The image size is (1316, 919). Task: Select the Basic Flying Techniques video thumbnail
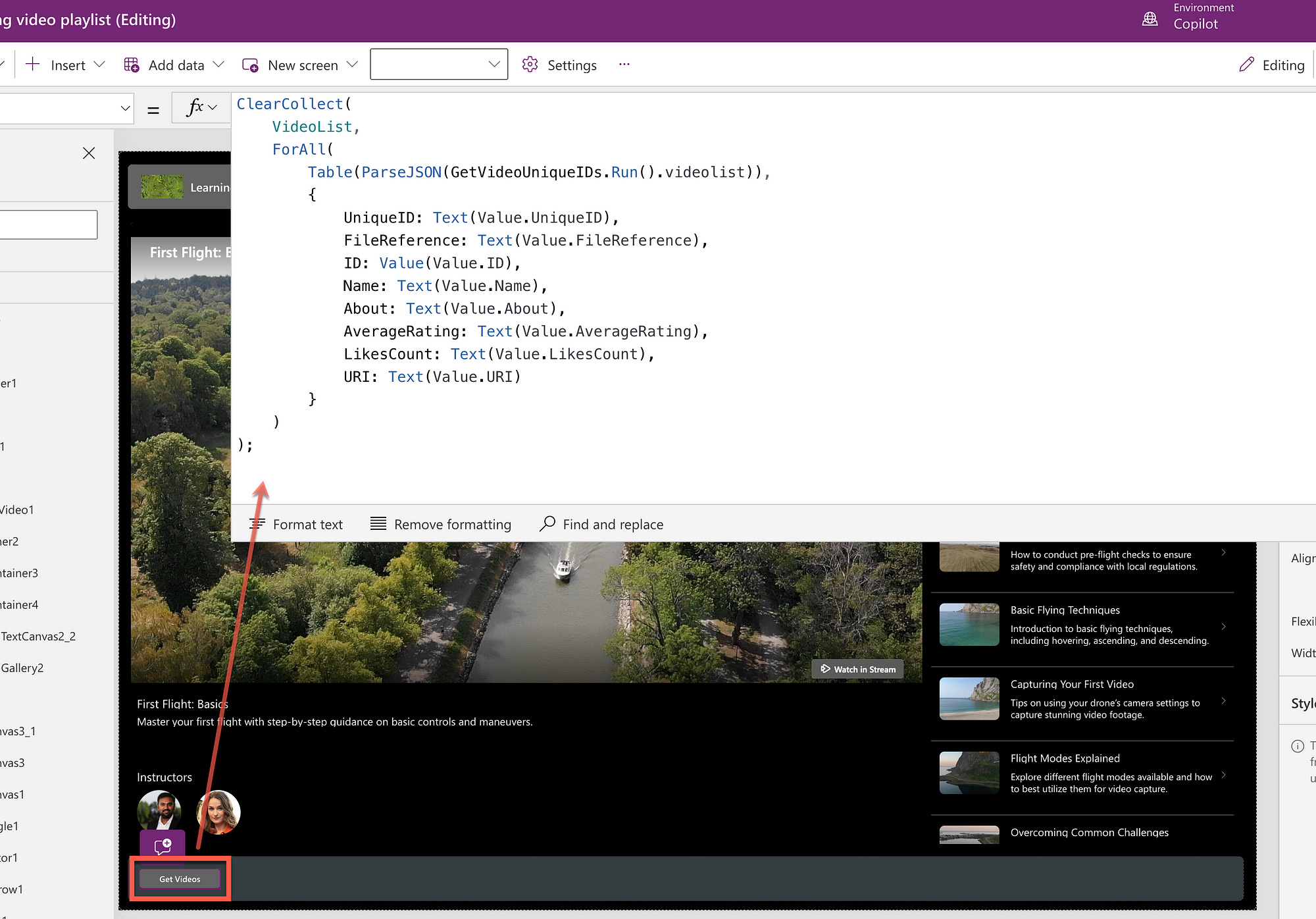(969, 625)
